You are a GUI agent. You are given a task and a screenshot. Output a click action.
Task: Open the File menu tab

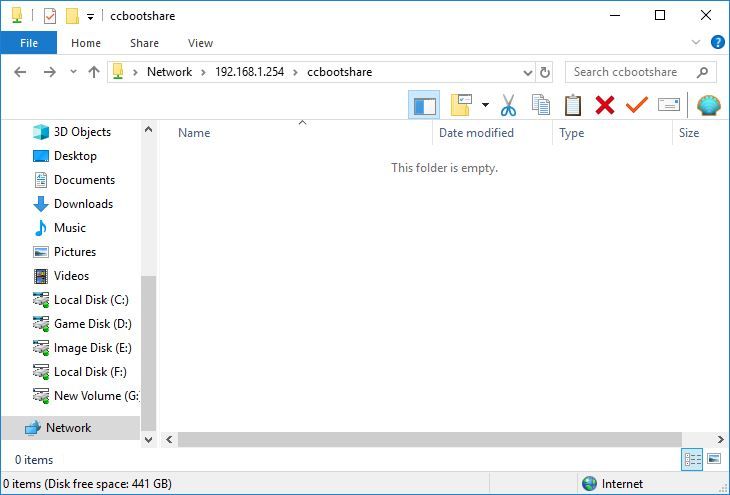[x=28, y=43]
